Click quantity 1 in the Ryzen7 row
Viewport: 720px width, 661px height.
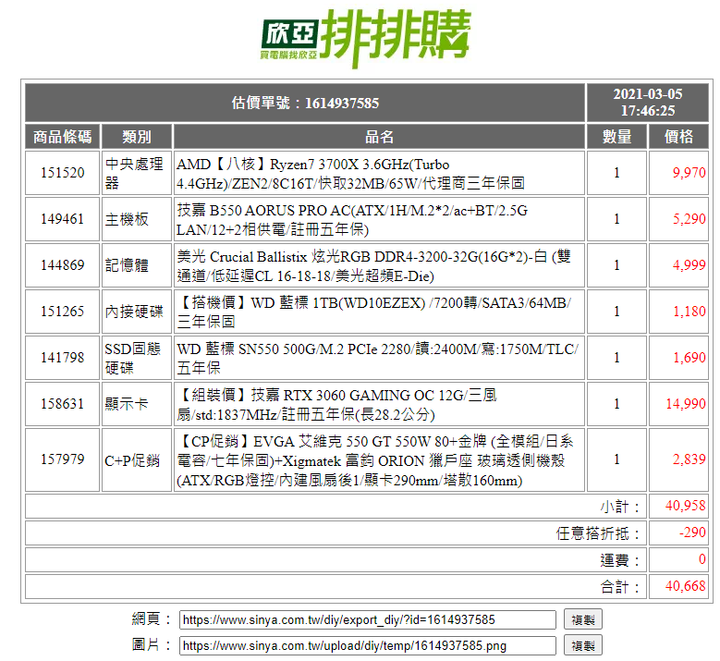617,173
